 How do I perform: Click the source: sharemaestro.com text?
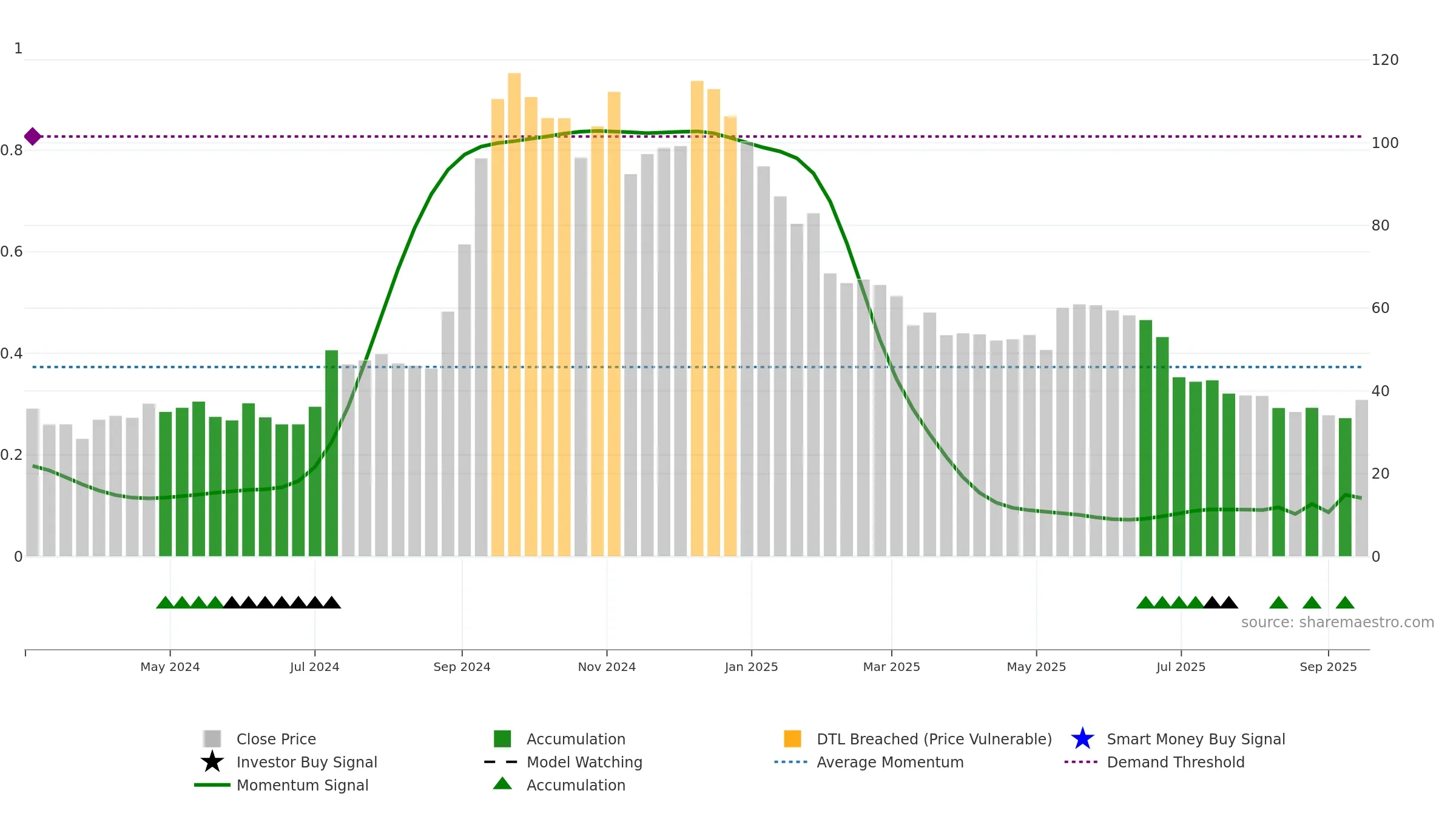(x=1338, y=622)
